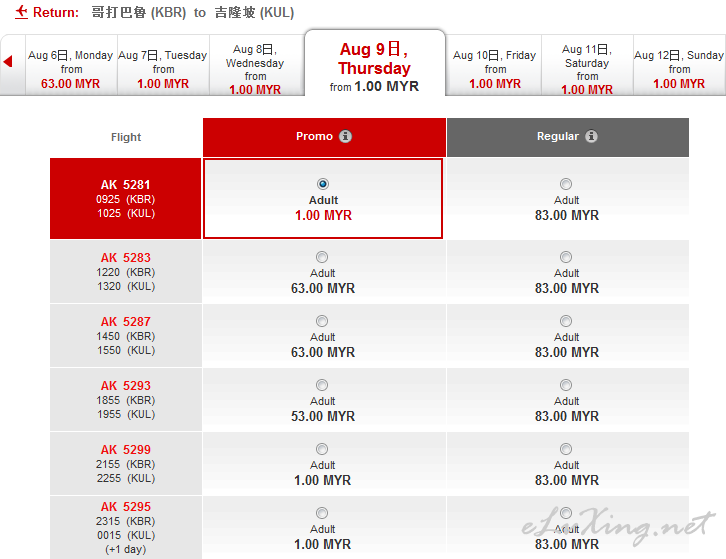Select Promo 1.00 MYR for AK 5299
Image resolution: width=726 pixels, height=559 pixels.
point(322,449)
